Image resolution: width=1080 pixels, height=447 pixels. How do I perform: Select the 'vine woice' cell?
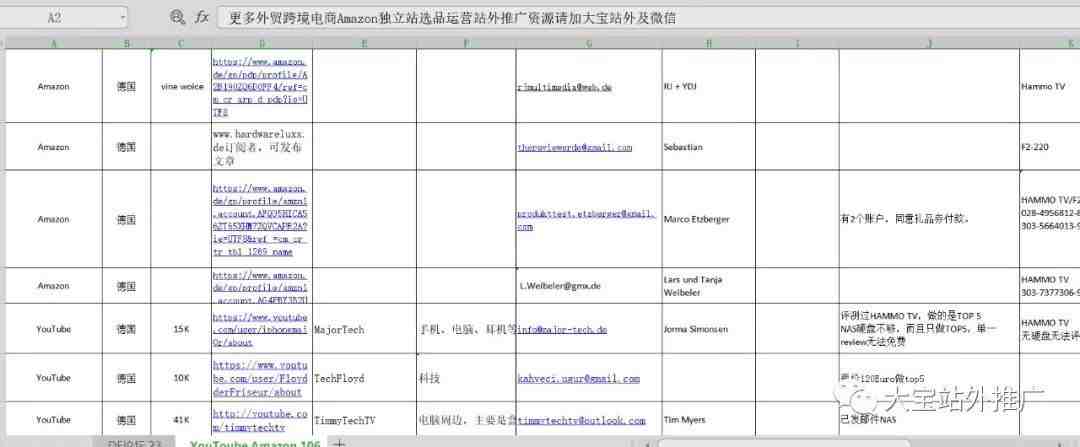tap(182, 87)
